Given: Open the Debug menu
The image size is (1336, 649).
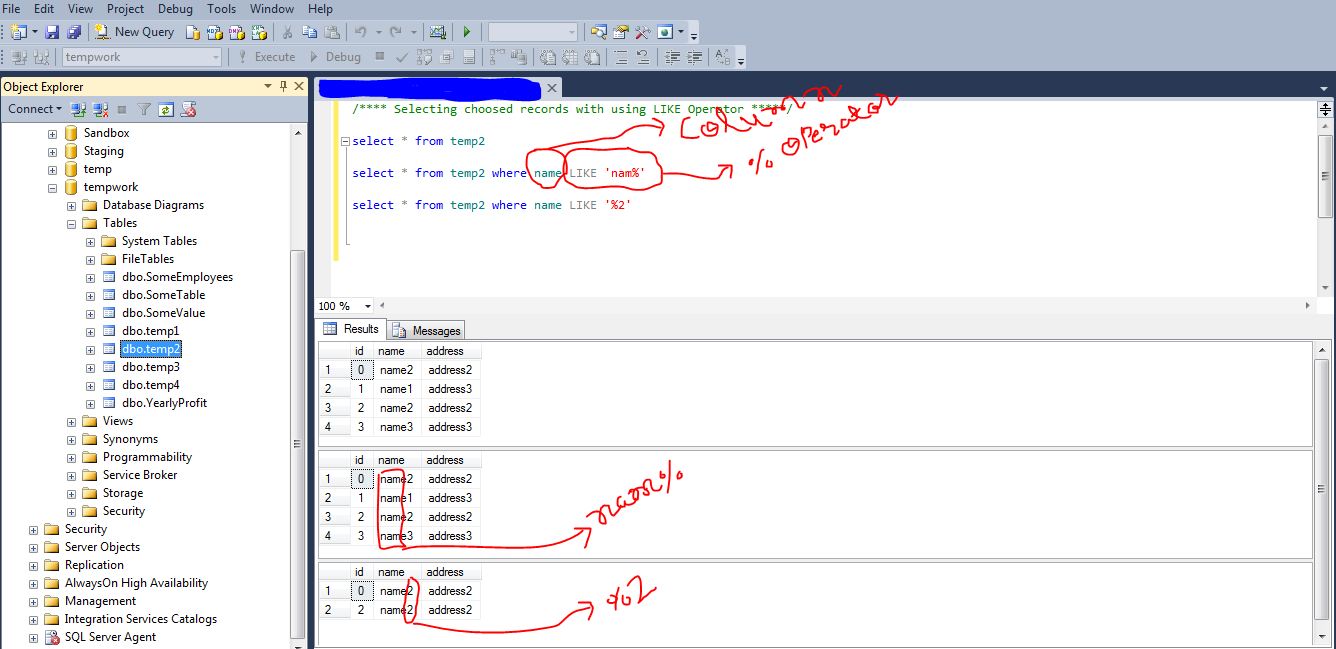Looking at the screenshot, I should 175,9.
